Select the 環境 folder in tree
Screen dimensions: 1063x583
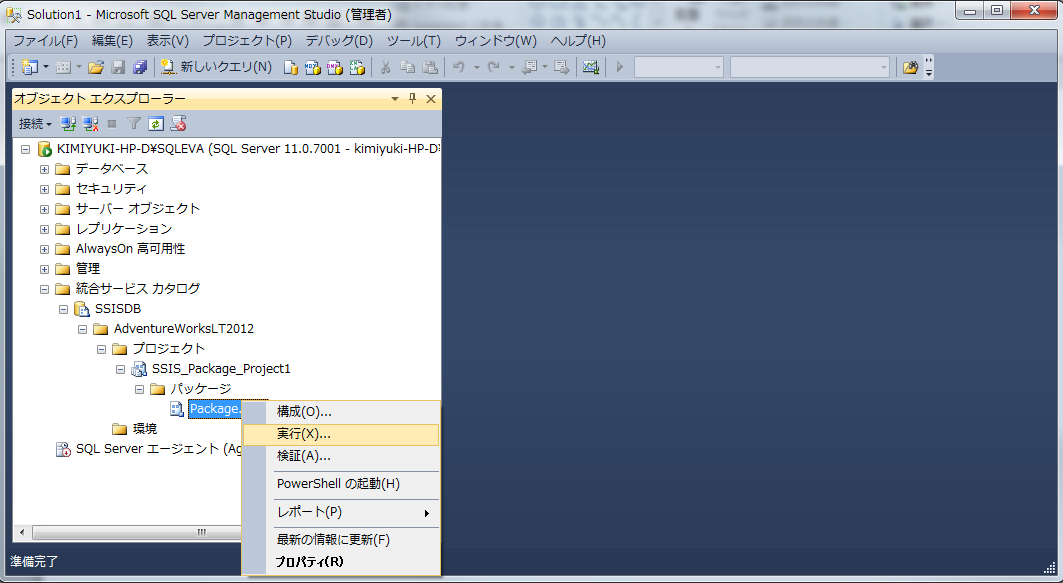[x=144, y=428]
